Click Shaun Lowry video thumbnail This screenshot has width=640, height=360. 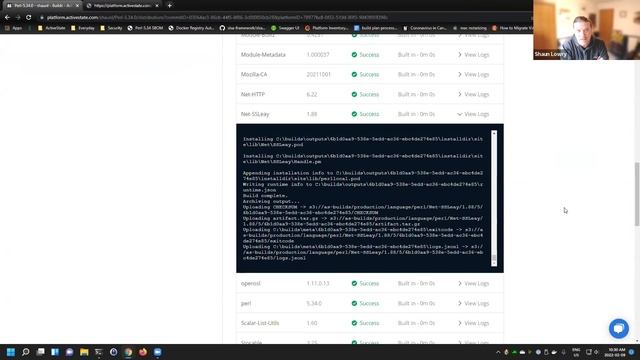tap(587, 30)
